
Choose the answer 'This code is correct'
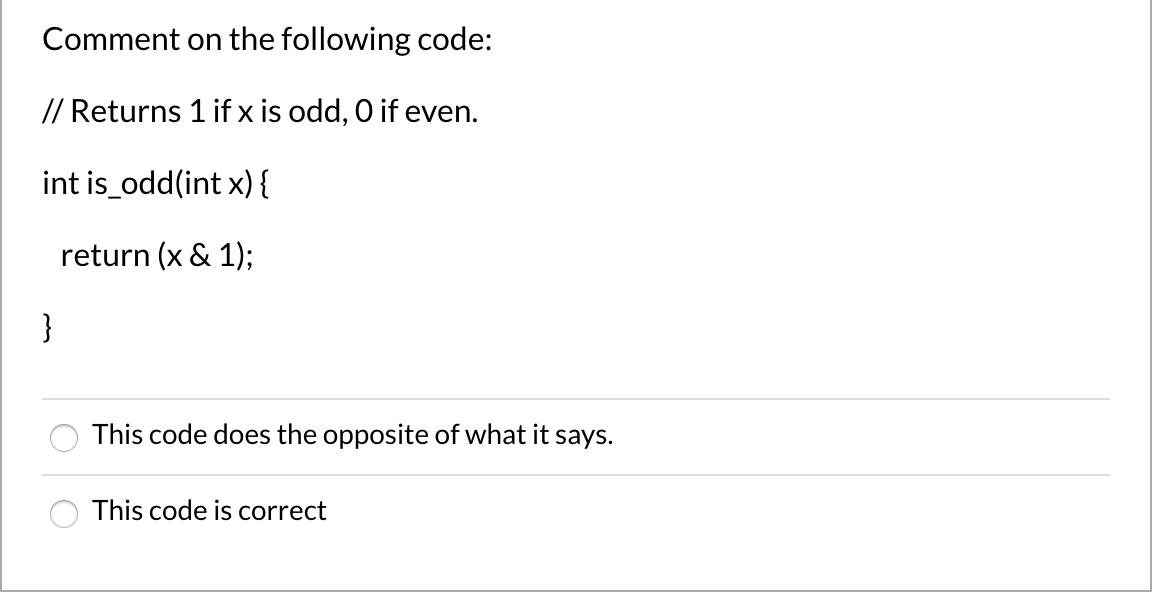click(209, 512)
